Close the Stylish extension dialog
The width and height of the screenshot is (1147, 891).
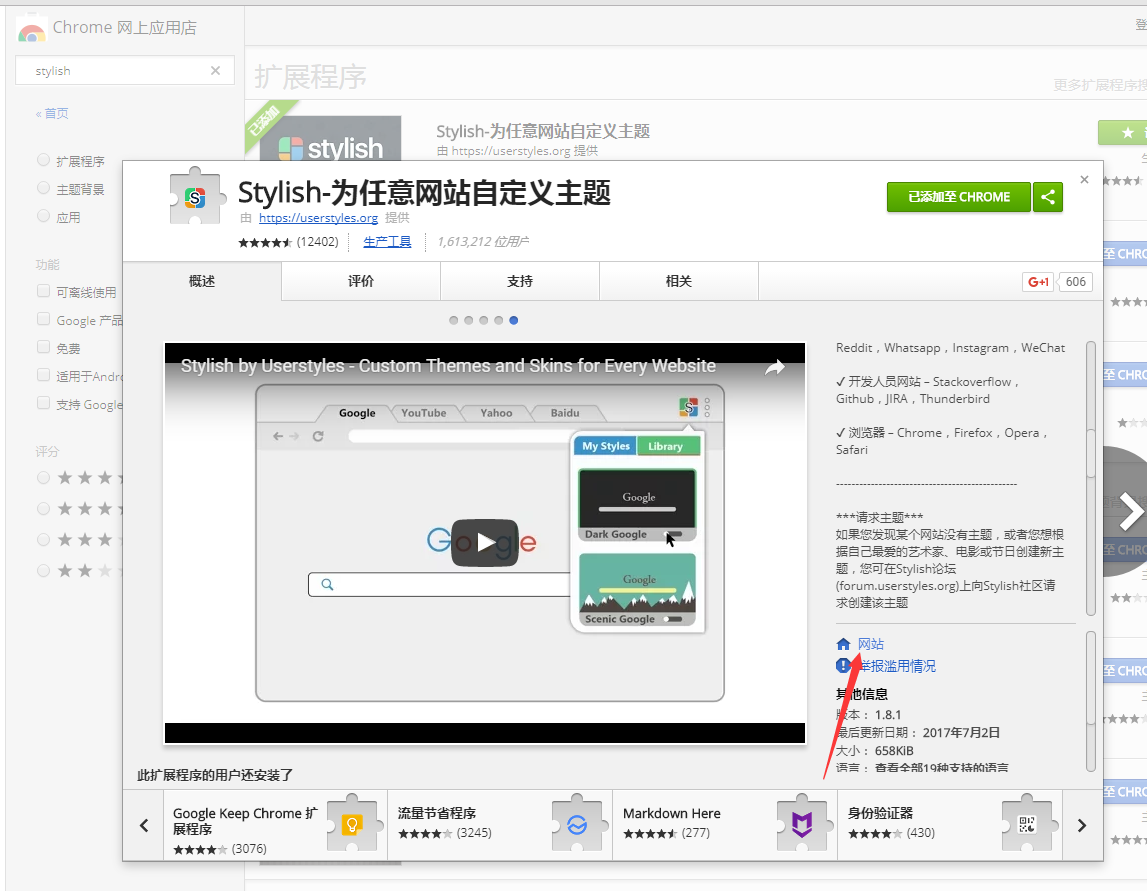click(x=1084, y=179)
